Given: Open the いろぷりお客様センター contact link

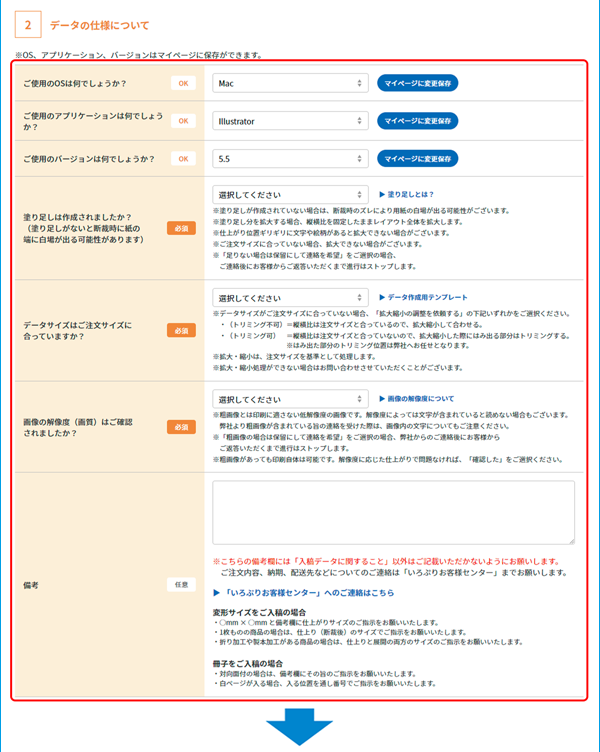Looking at the screenshot, I should click(x=304, y=593).
